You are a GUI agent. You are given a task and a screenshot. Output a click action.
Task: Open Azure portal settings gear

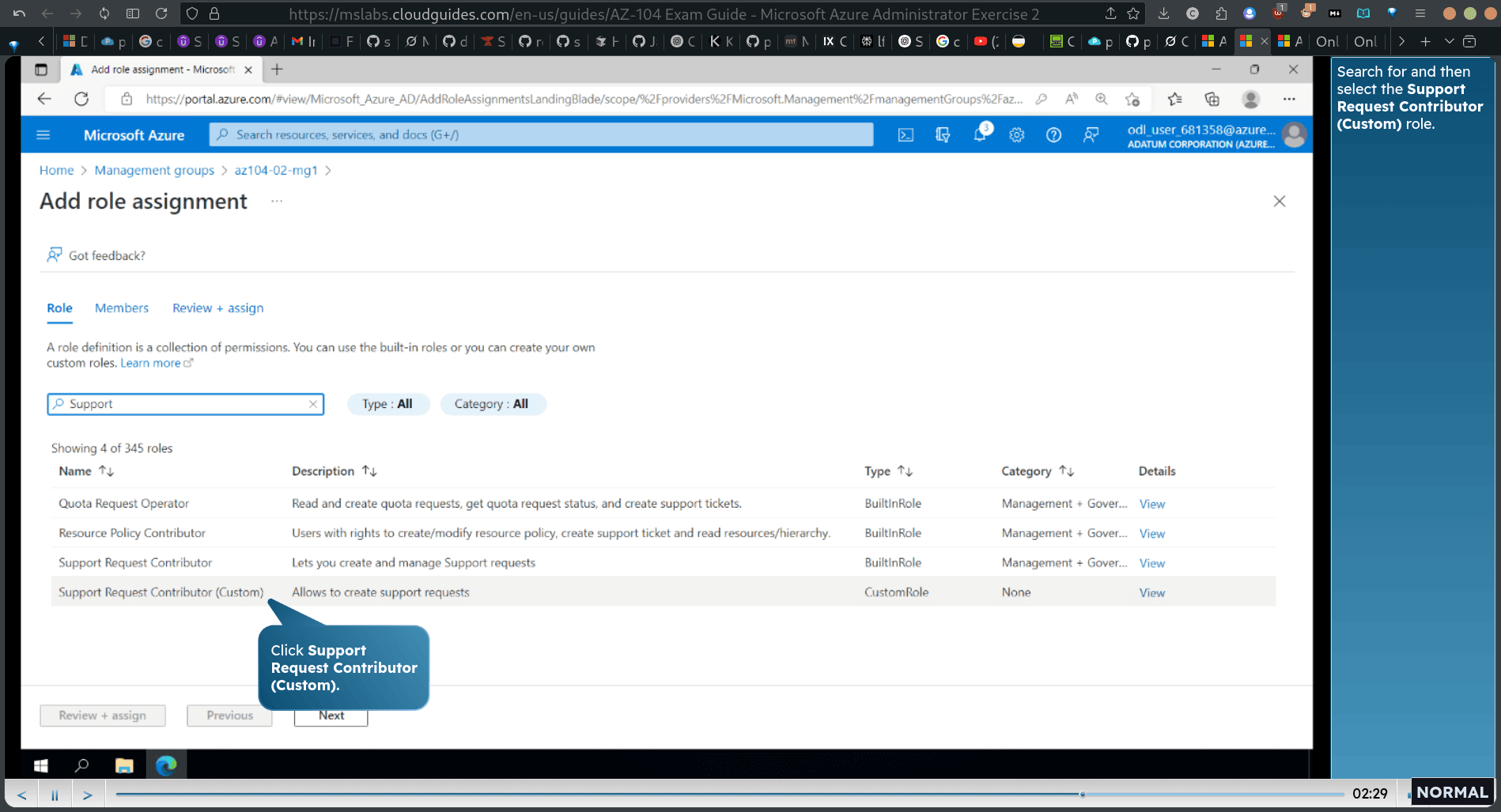point(1017,135)
